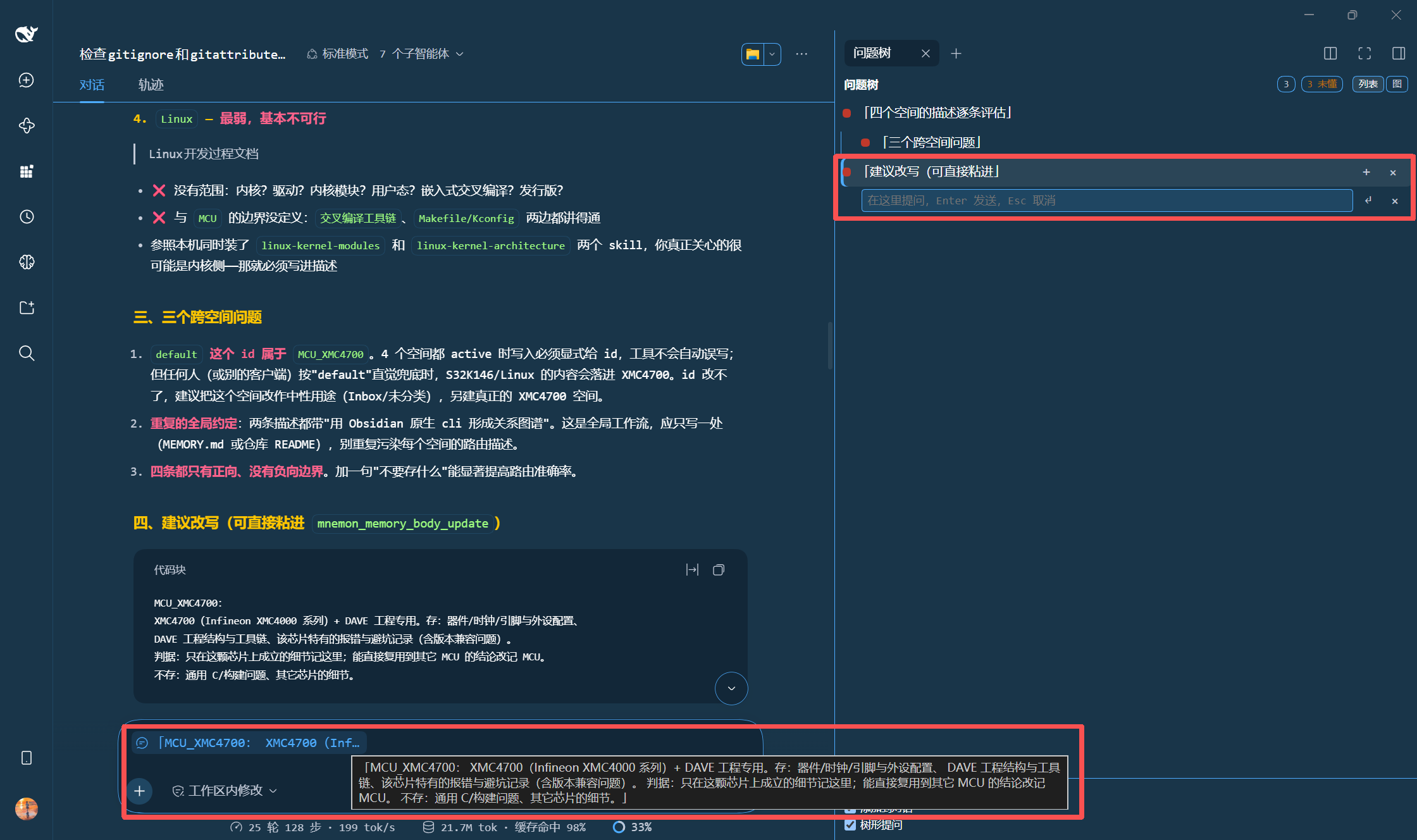The image size is (1417, 840).
Task: Click the plus attach button in composer
Action: tap(140, 791)
